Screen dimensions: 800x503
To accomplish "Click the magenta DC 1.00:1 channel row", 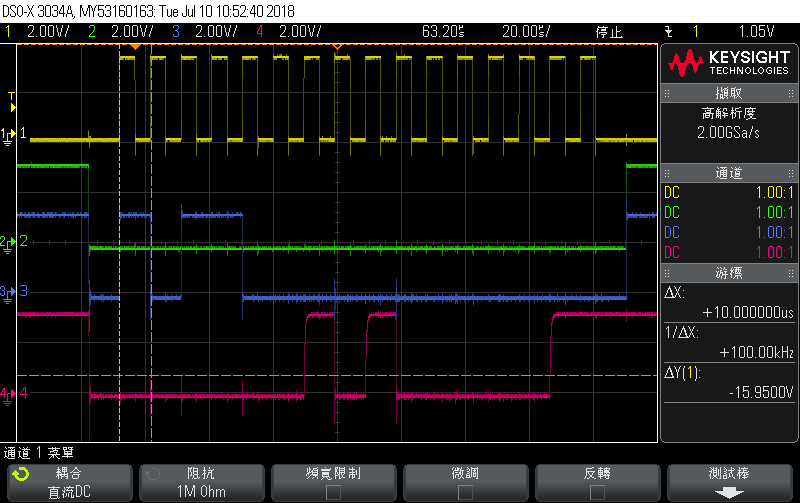I will (729, 253).
